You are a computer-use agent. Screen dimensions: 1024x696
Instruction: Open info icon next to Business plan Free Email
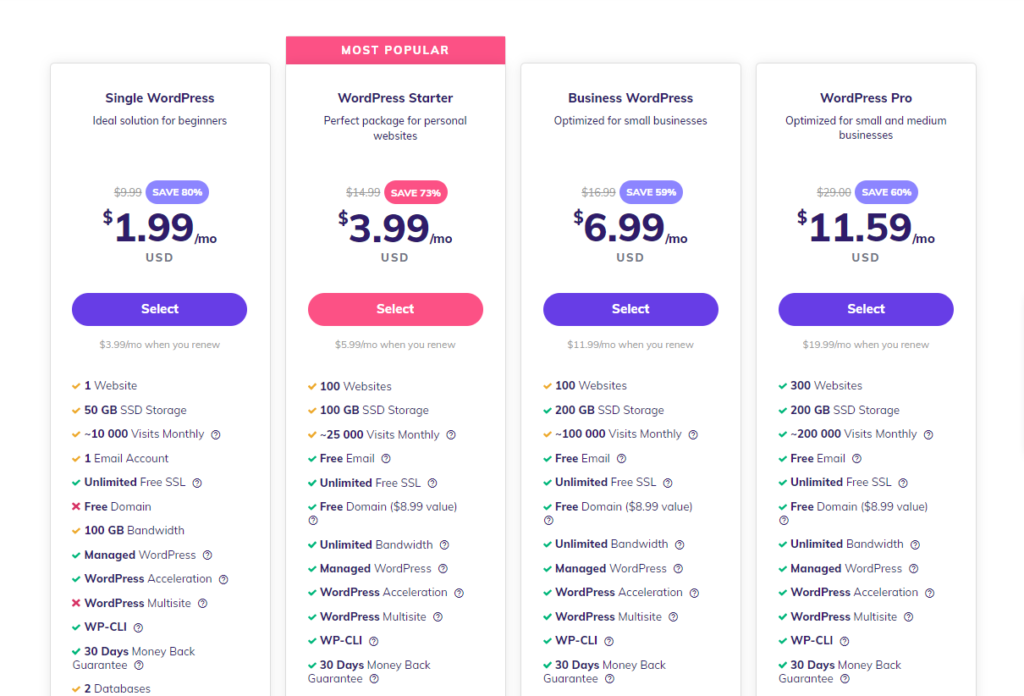pyautogui.click(x=621, y=459)
